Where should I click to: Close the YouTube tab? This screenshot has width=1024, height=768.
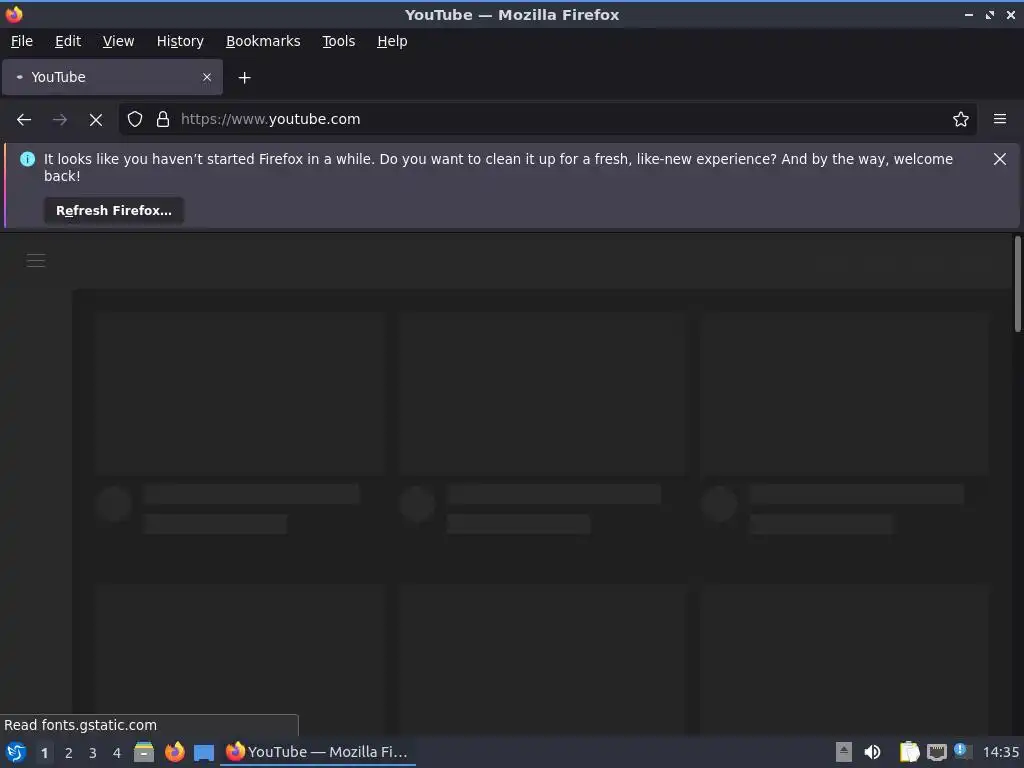pyautogui.click(x=207, y=77)
